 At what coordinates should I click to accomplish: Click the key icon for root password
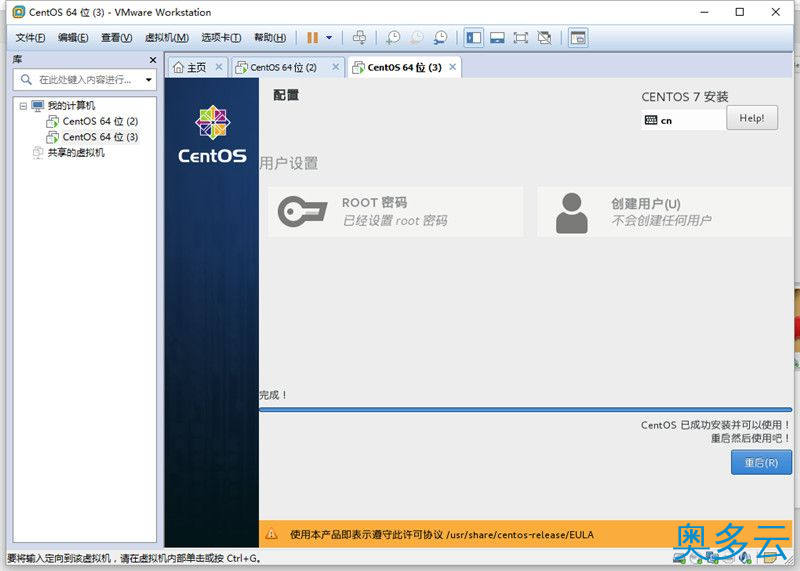coord(303,211)
